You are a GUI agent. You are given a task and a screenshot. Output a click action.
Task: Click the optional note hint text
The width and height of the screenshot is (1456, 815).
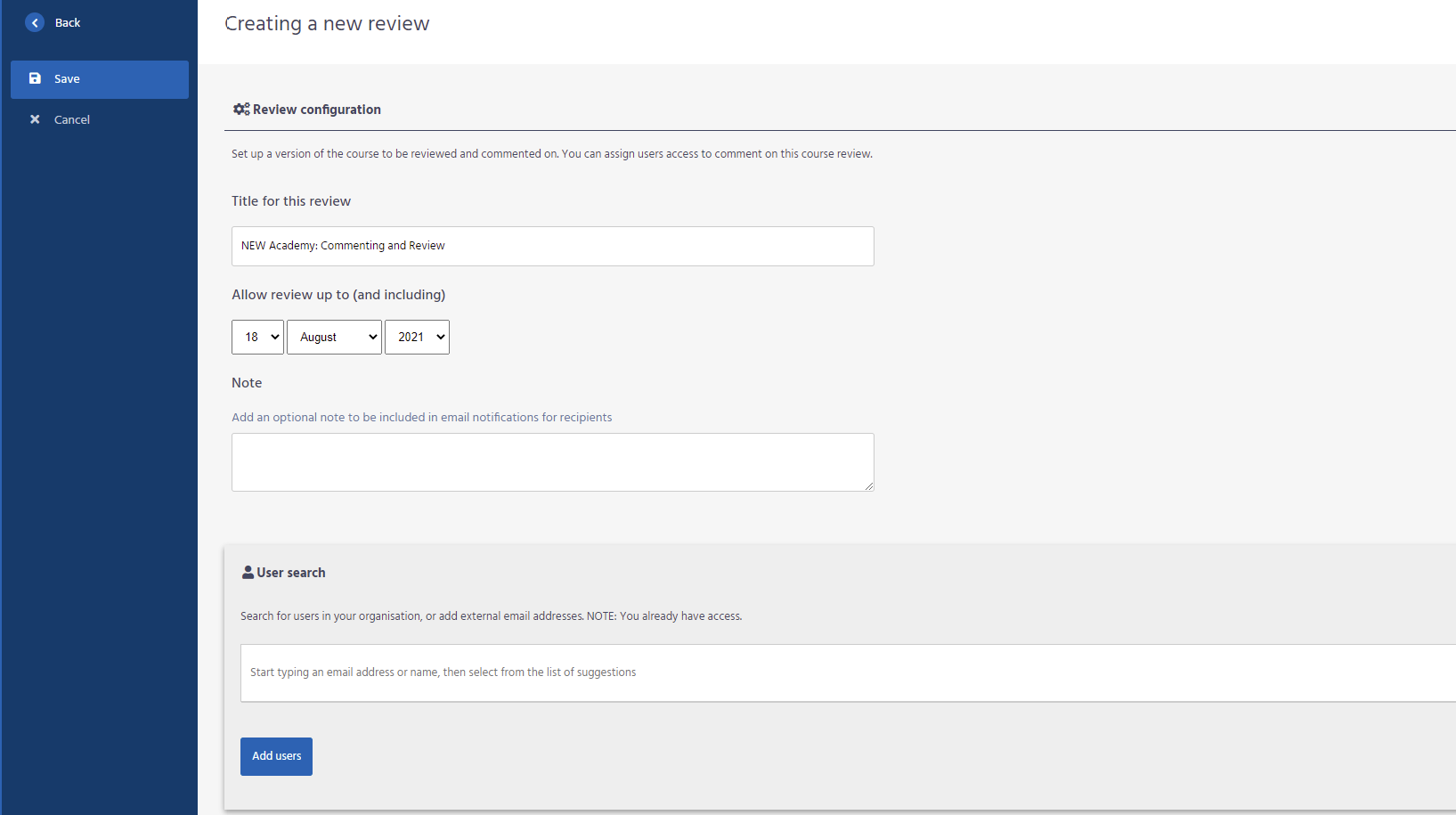click(x=421, y=418)
